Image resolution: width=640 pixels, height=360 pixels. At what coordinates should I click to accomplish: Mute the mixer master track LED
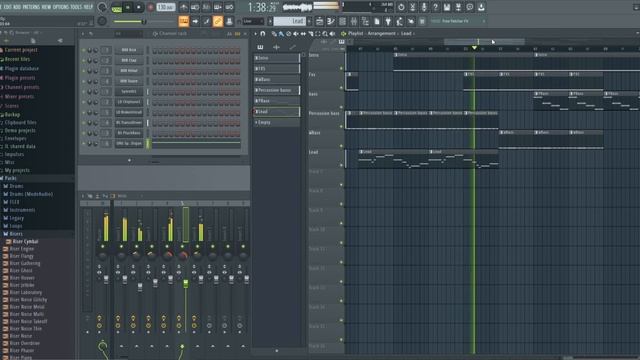coord(102,247)
